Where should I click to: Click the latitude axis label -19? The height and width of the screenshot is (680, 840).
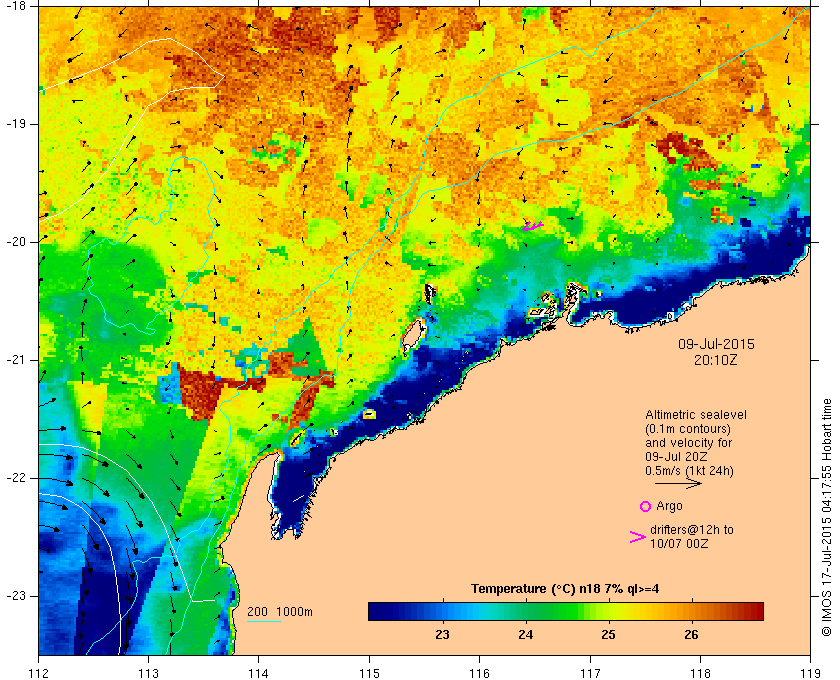click(16, 124)
